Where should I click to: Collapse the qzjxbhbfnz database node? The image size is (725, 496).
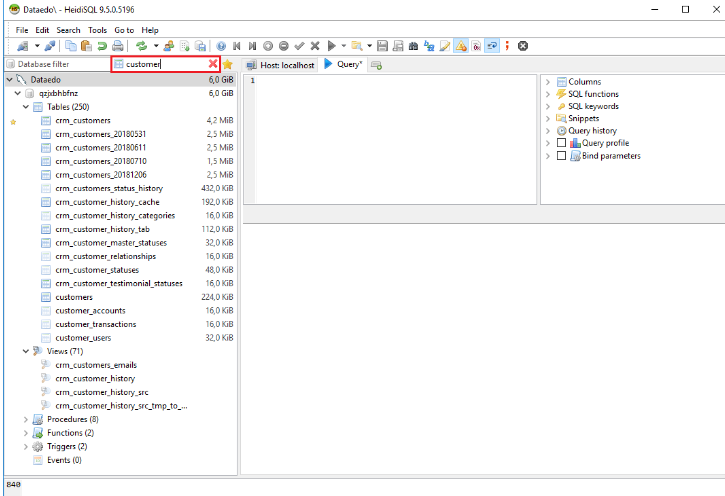(18, 93)
